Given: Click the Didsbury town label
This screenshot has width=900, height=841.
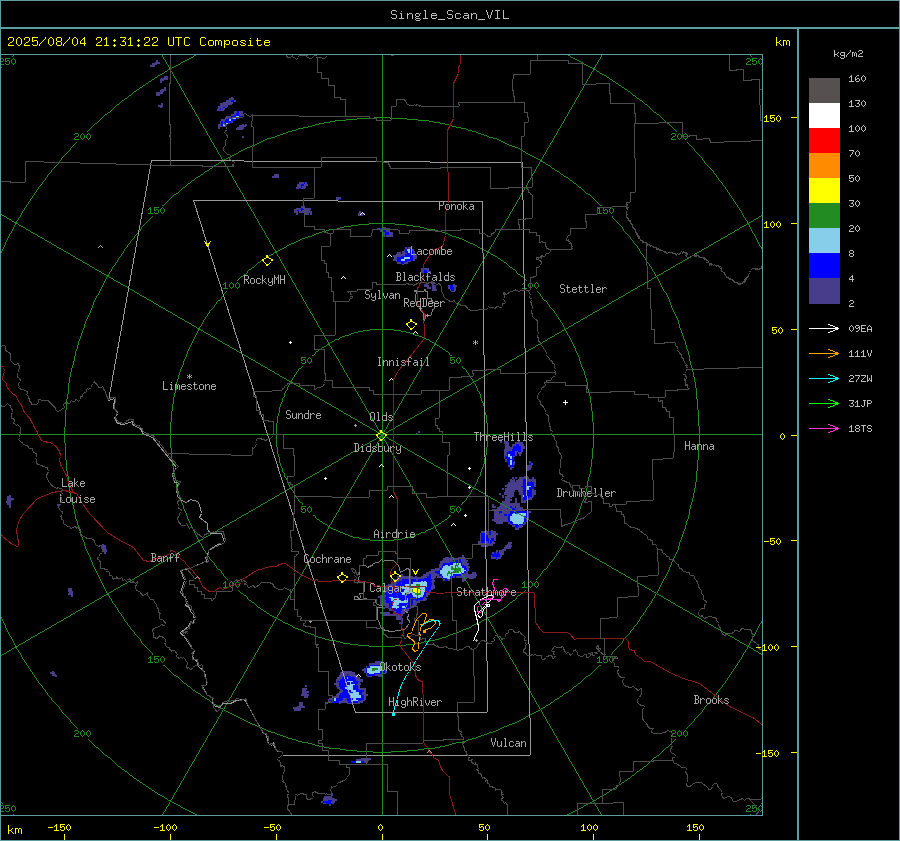Looking at the screenshot, I should tap(377, 448).
